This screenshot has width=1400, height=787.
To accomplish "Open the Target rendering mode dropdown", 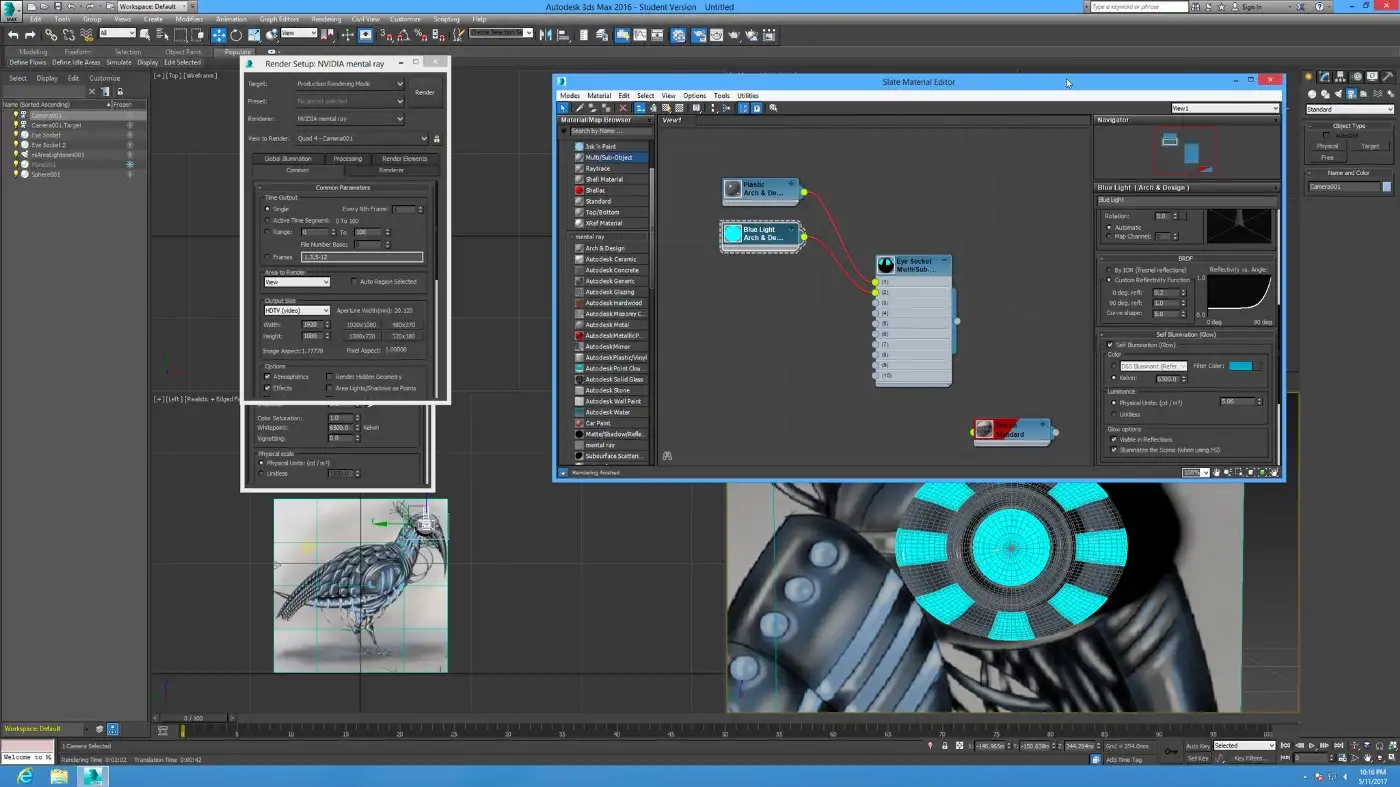I will point(349,84).
